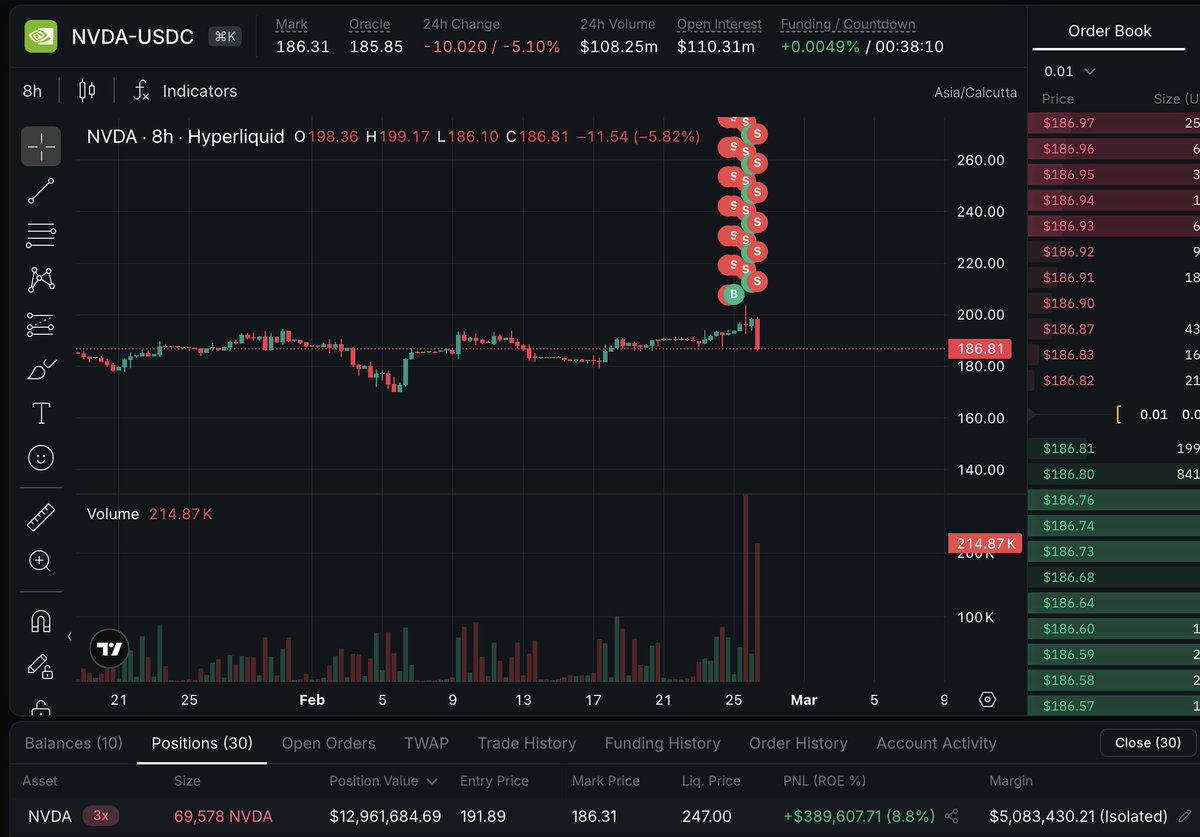Click the $186.82 ask price row

click(1114, 381)
